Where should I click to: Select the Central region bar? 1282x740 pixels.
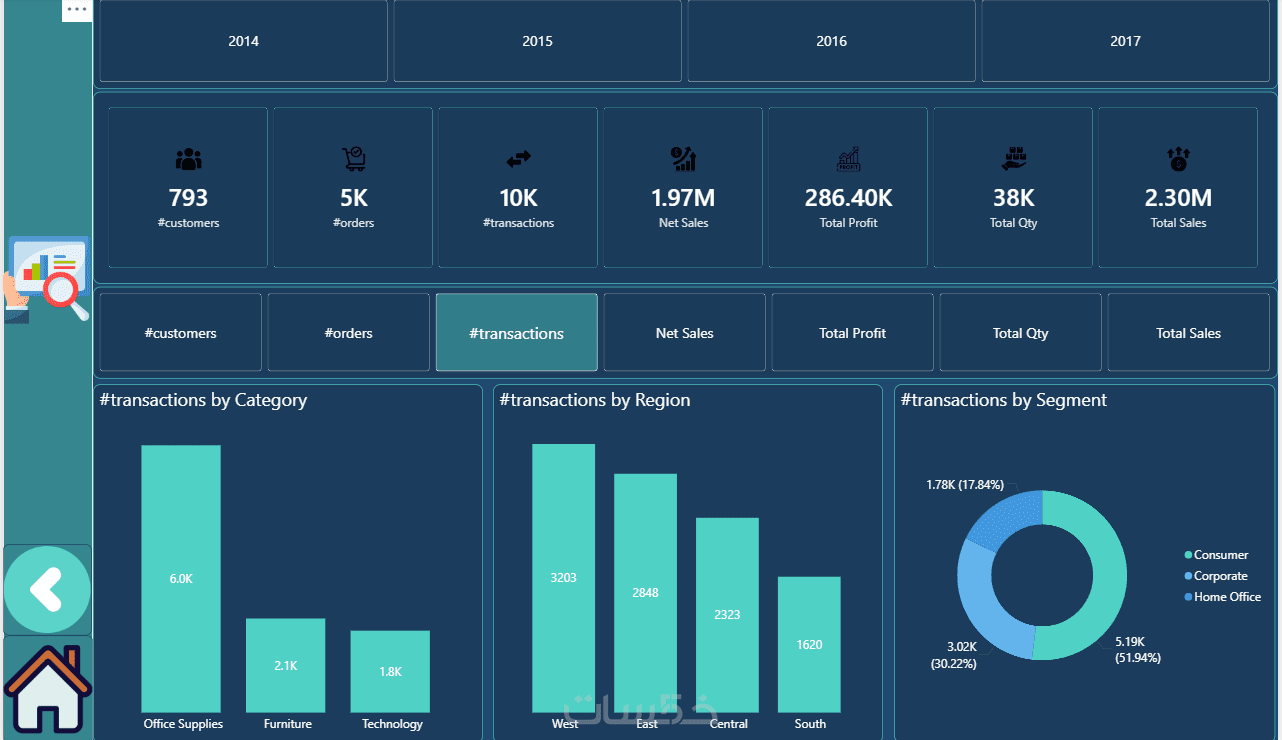pos(727,615)
